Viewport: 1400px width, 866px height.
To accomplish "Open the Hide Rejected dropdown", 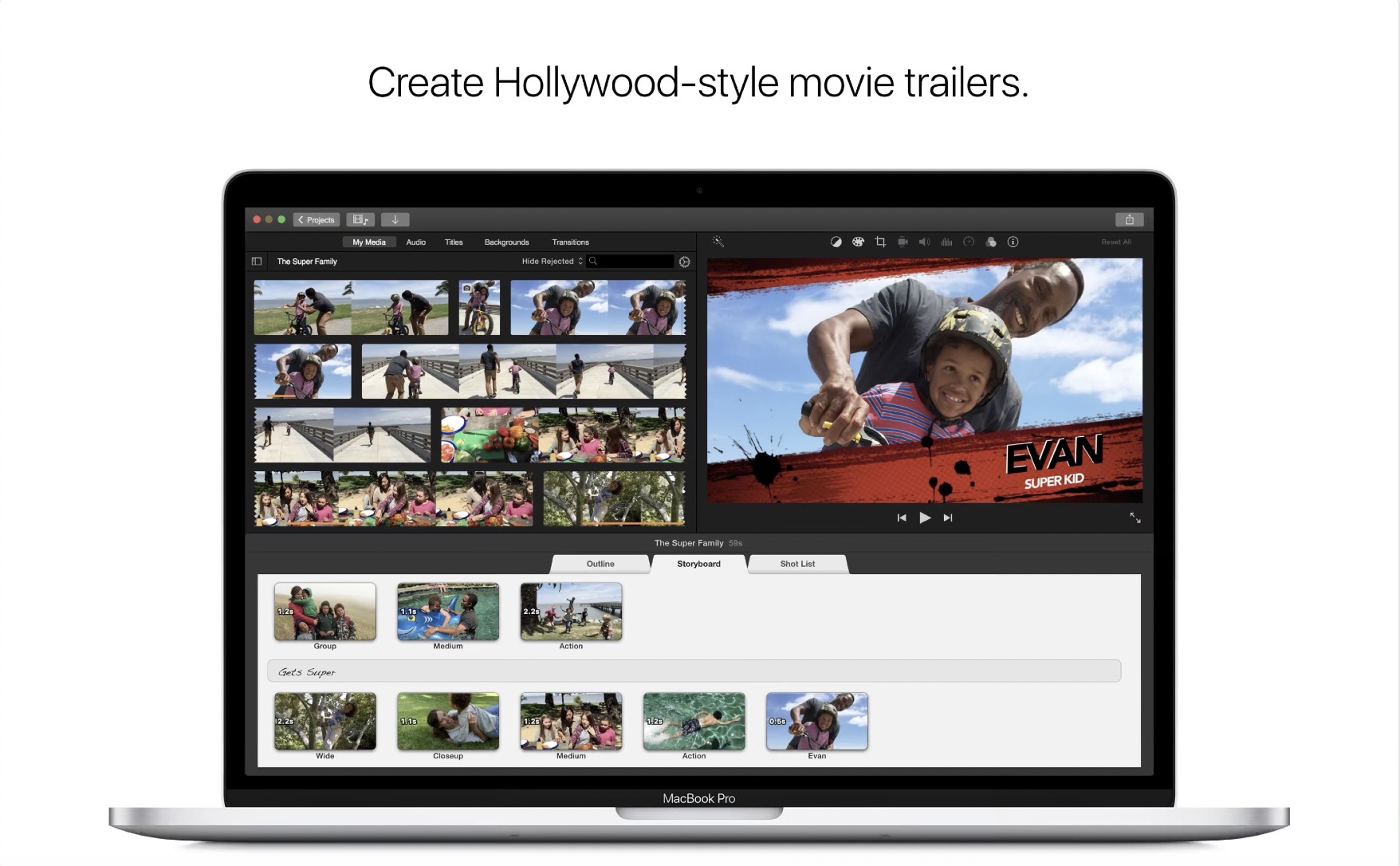I will click(553, 261).
